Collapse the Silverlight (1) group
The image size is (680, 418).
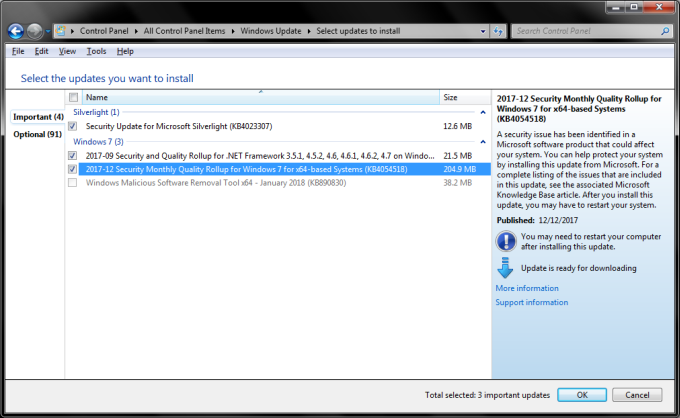(483, 112)
